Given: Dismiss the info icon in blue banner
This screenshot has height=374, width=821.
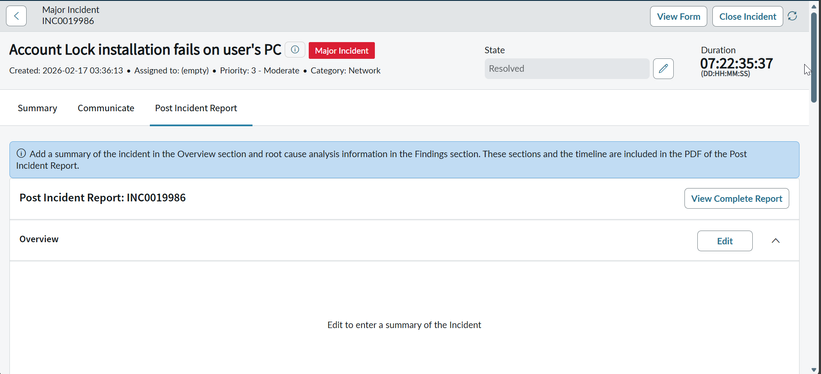Looking at the screenshot, I should 21,154.
